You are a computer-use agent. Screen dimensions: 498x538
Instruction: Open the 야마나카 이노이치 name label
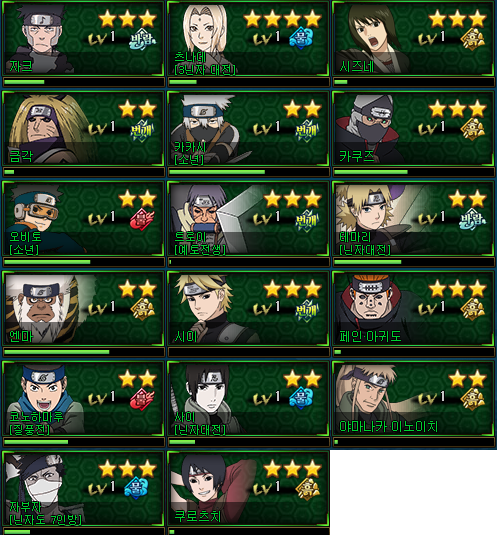tap(389, 426)
